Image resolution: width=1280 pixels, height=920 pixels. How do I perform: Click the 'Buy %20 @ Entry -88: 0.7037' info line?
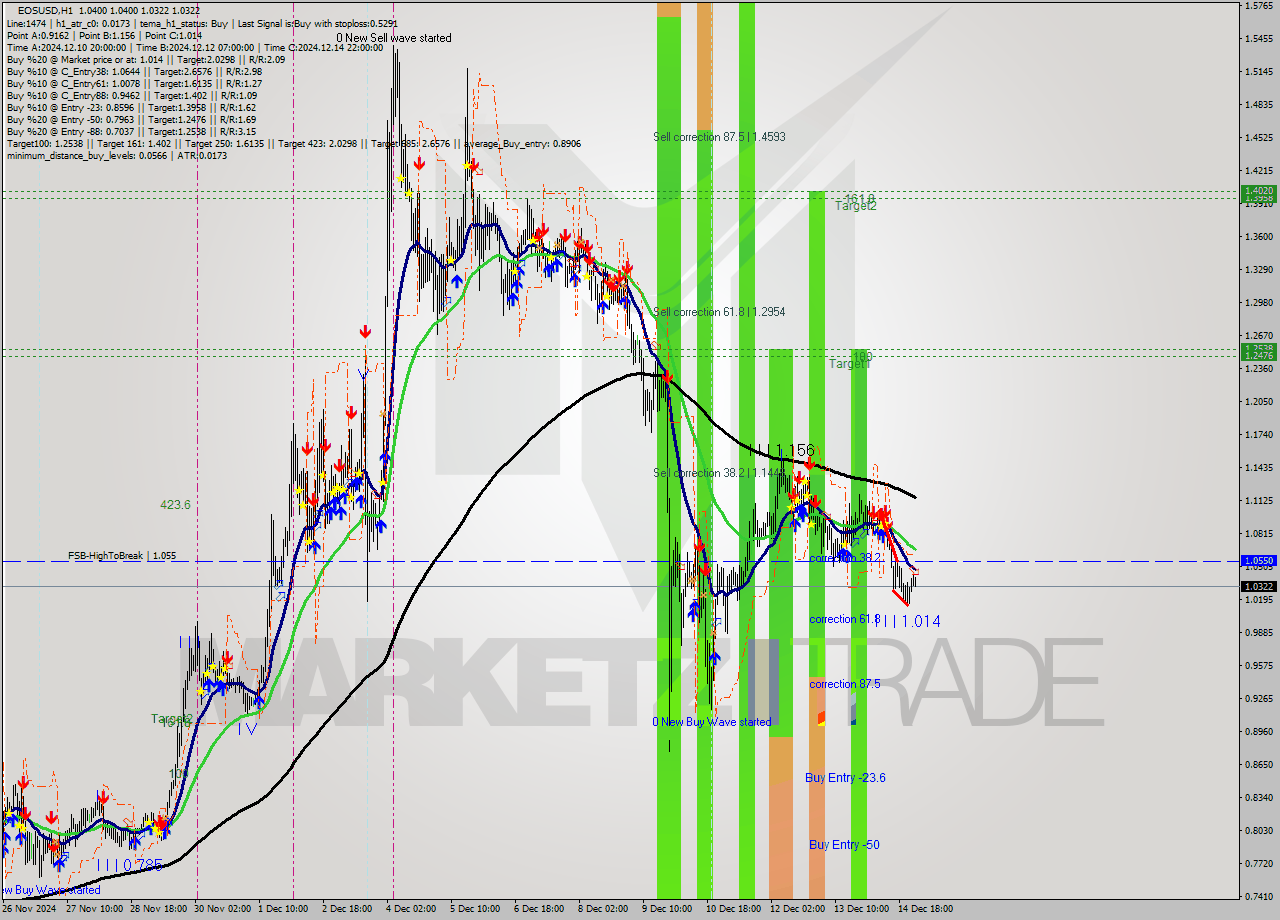coord(131,131)
